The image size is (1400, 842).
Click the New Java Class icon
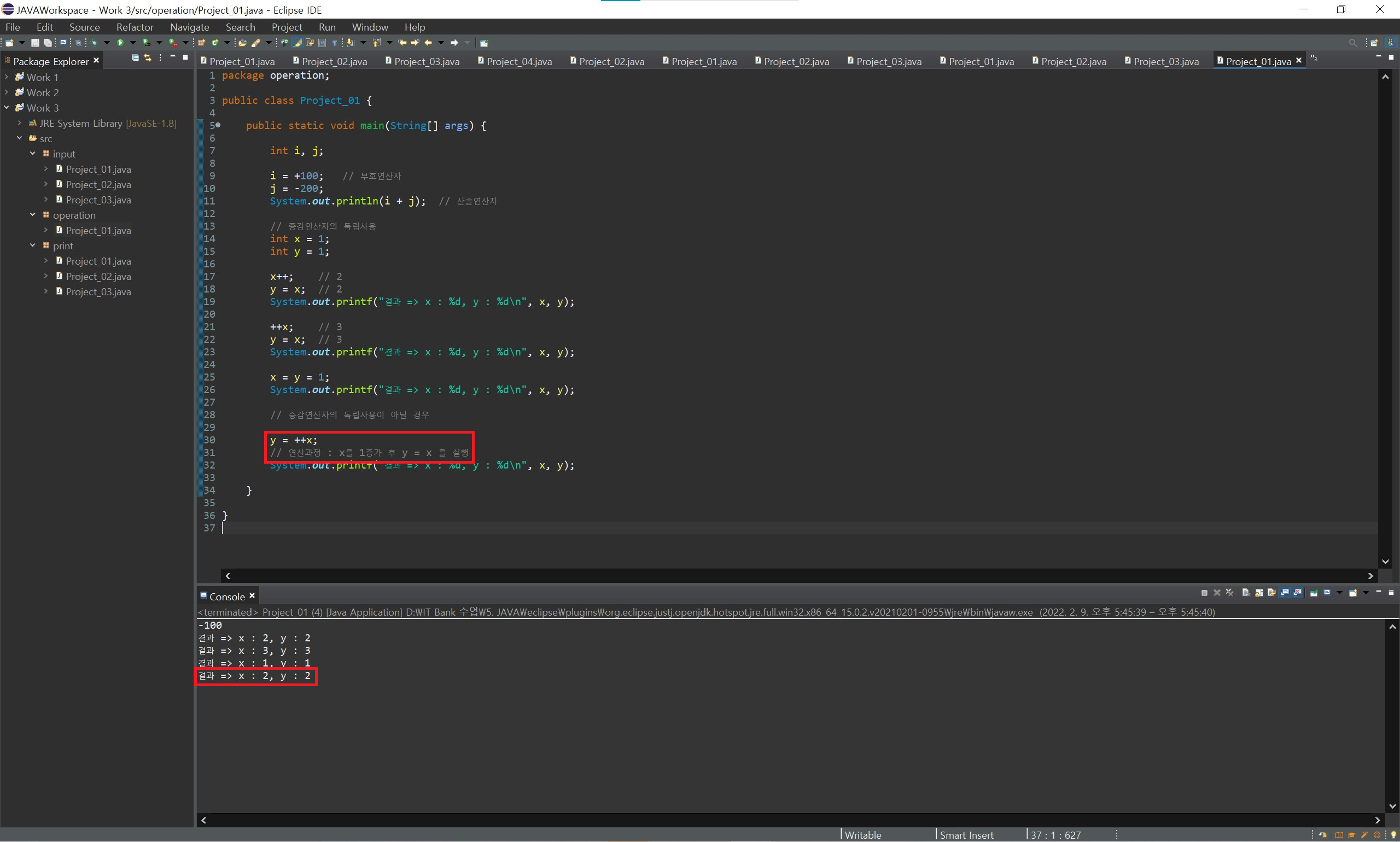[215, 43]
